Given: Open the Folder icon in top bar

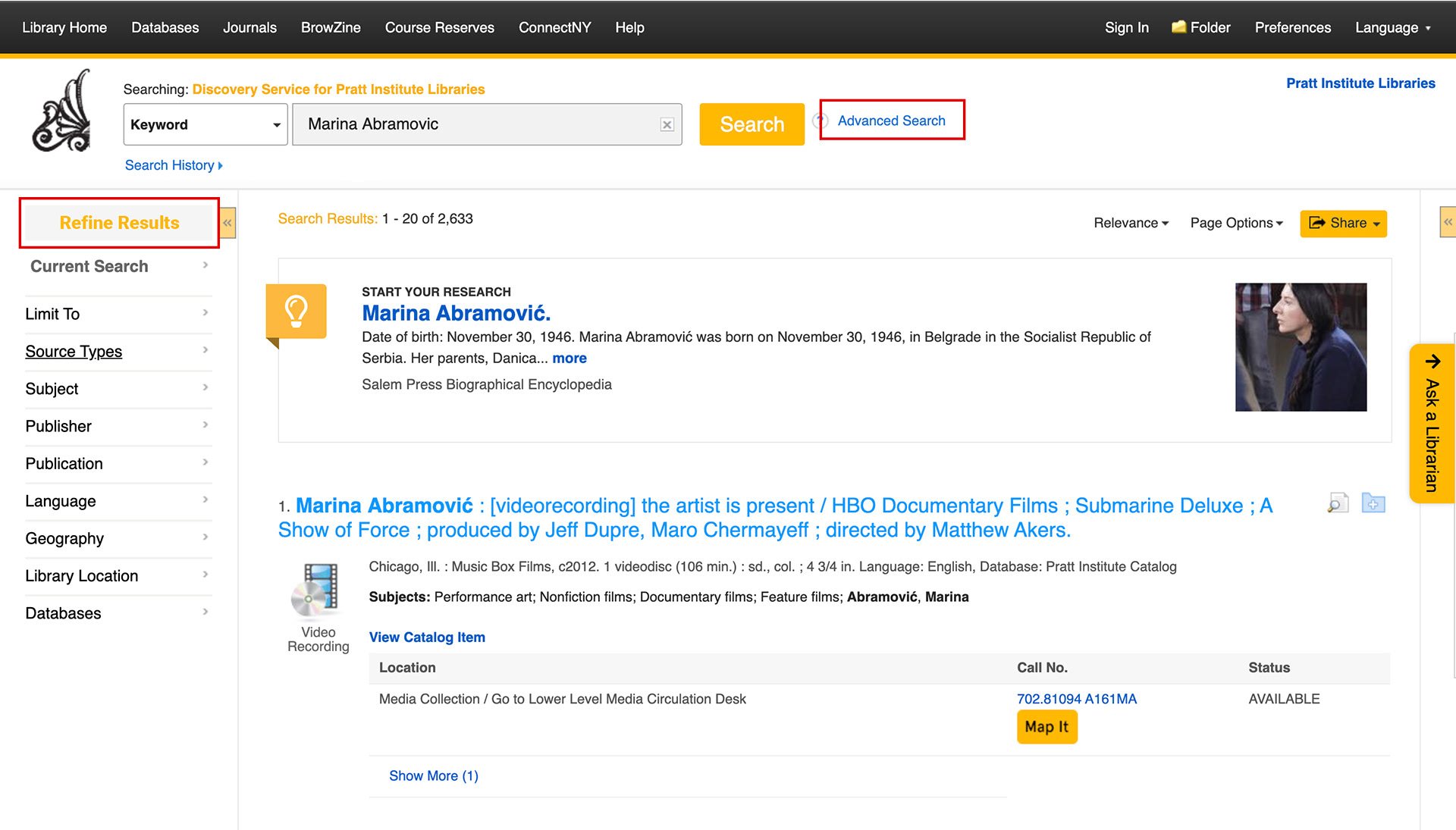Looking at the screenshot, I should 1201,27.
